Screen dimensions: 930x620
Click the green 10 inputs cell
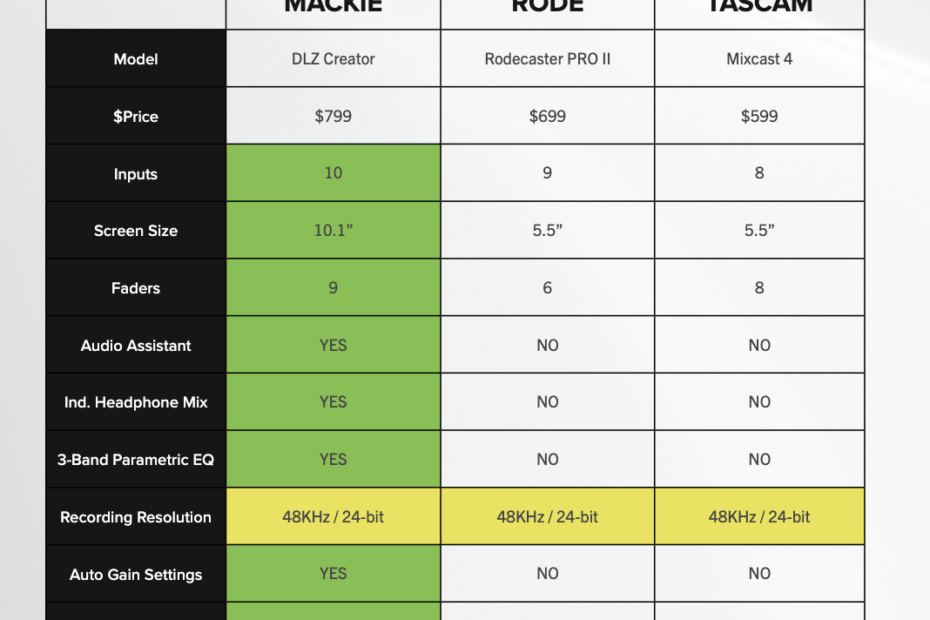[333, 173]
